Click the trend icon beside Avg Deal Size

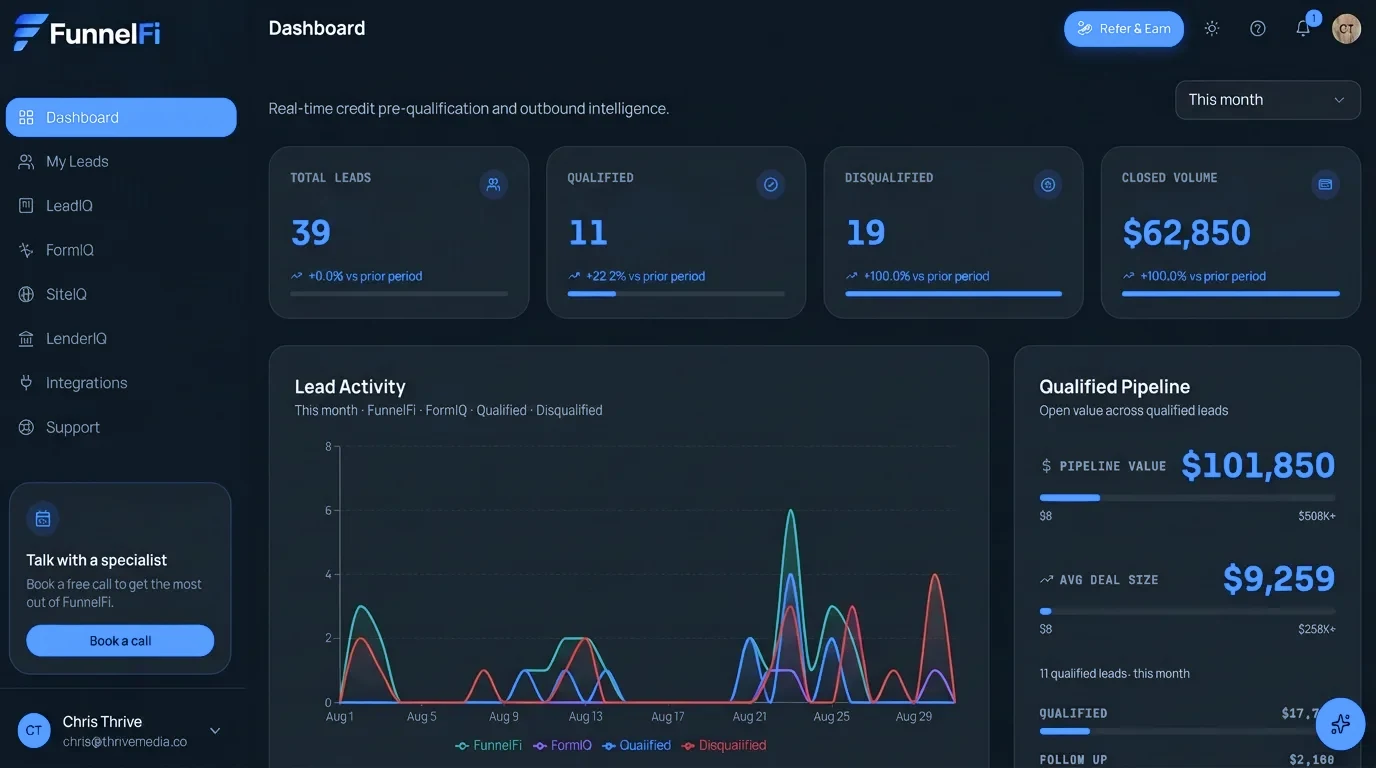click(x=1046, y=580)
